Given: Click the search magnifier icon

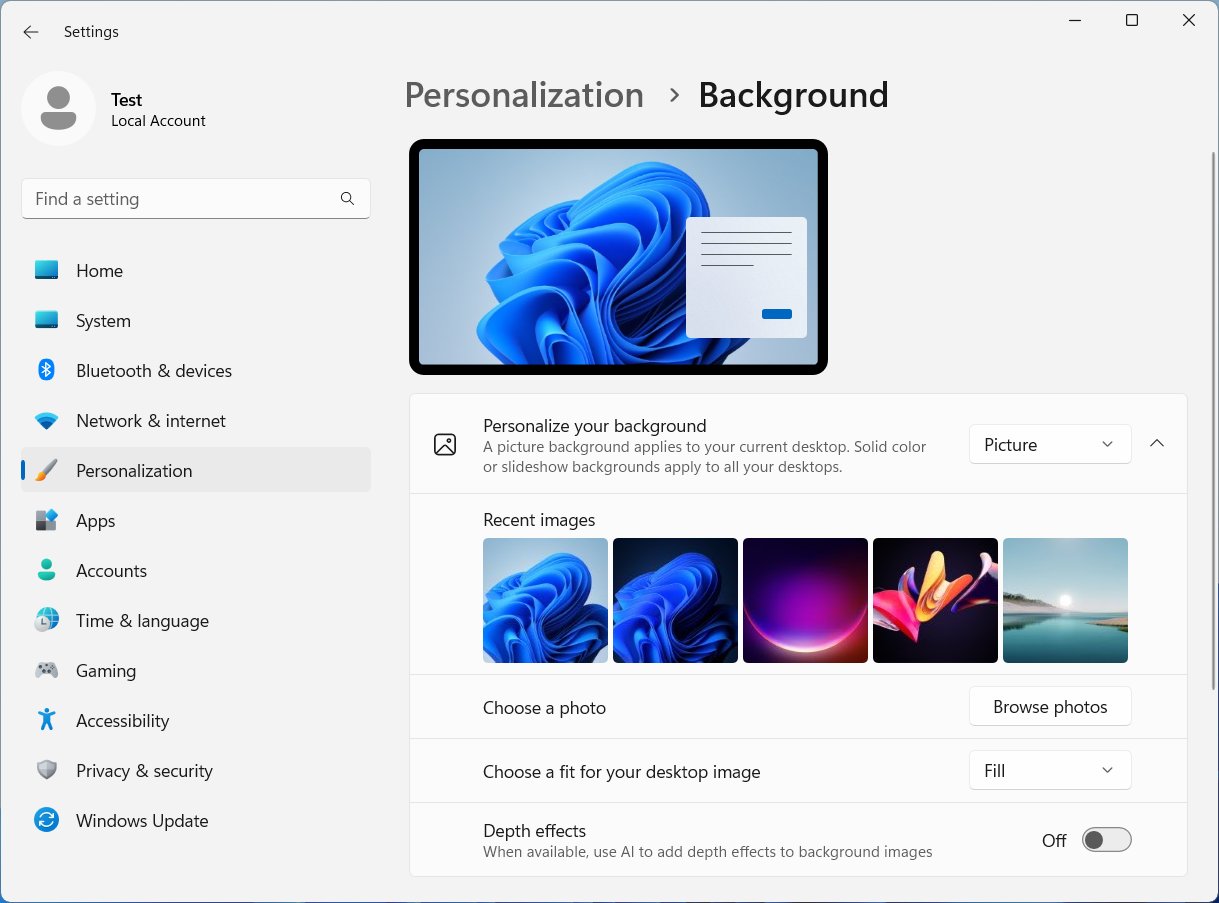Looking at the screenshot, I should click(x=347, y=198).
